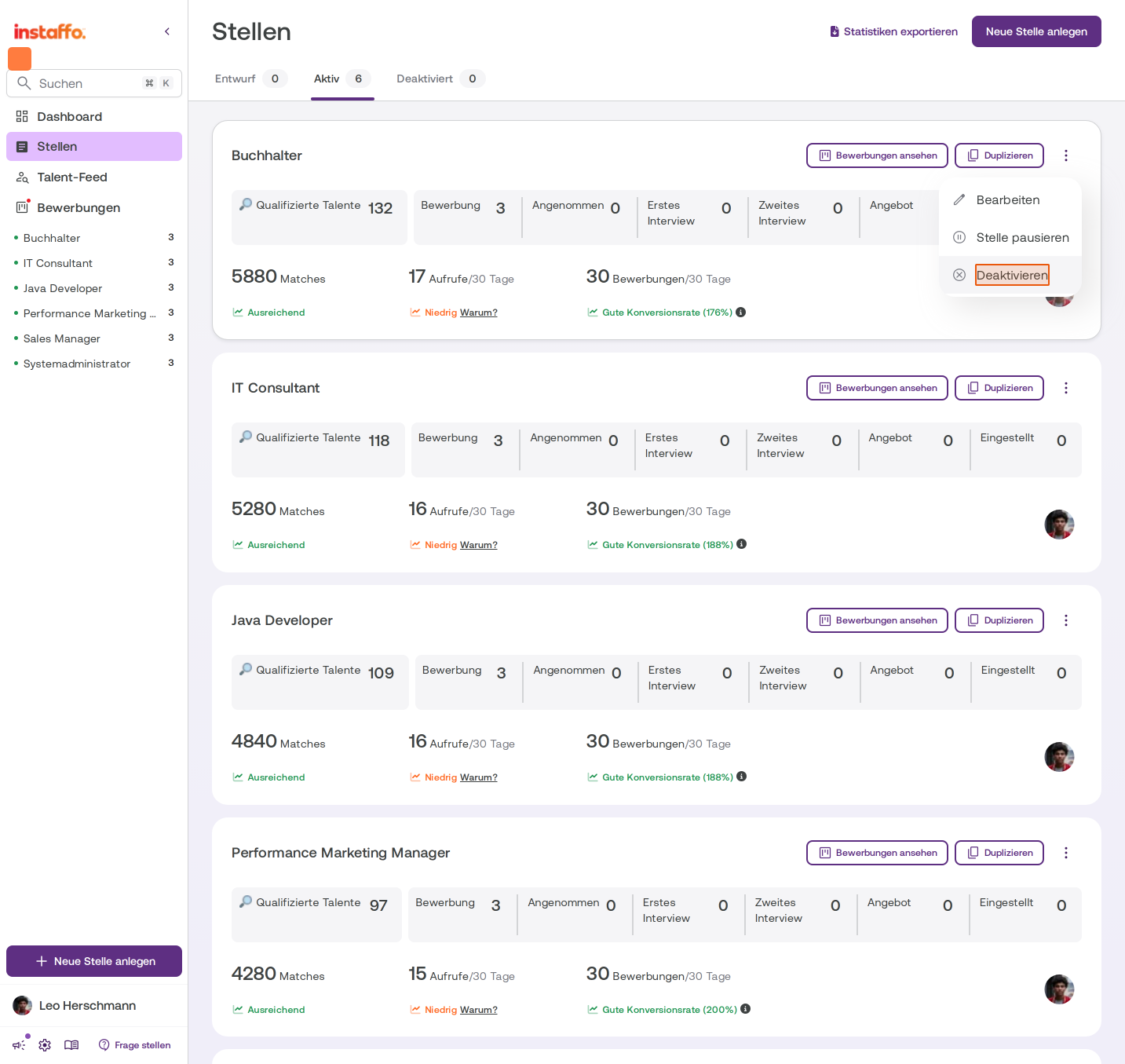
Task: Open Talent-Feed in the sidebar
Action: tap(94, 177)
